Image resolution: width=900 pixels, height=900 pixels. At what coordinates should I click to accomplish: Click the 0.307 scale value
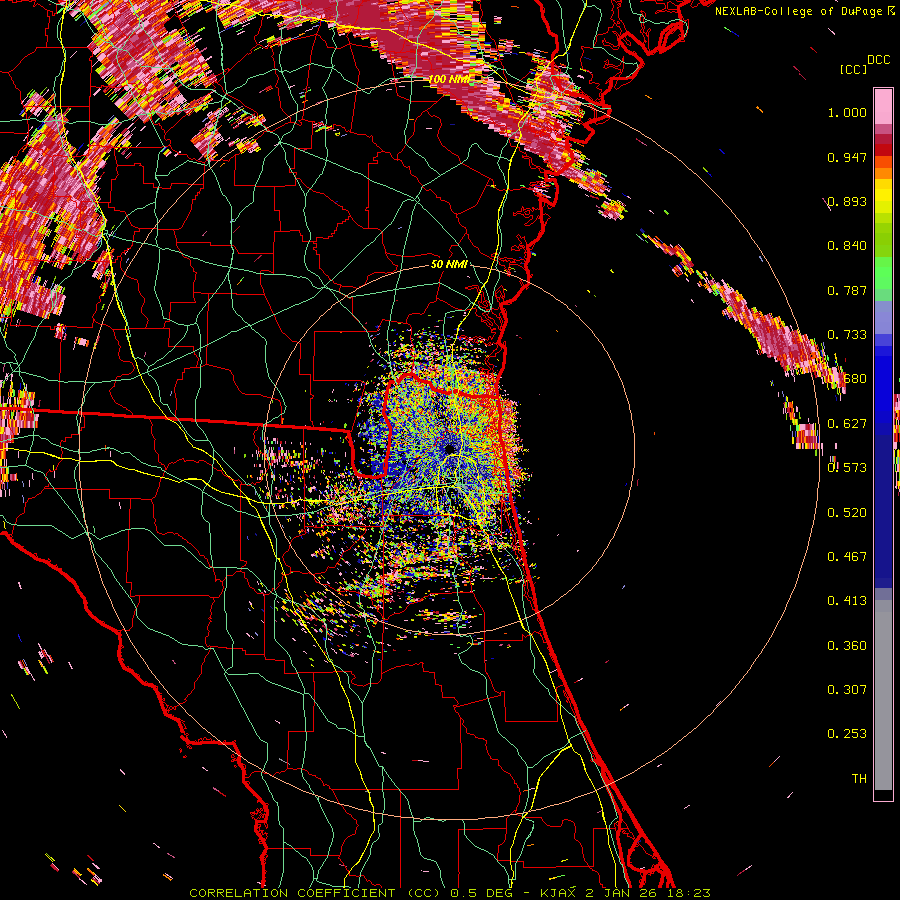click(847, 690)
